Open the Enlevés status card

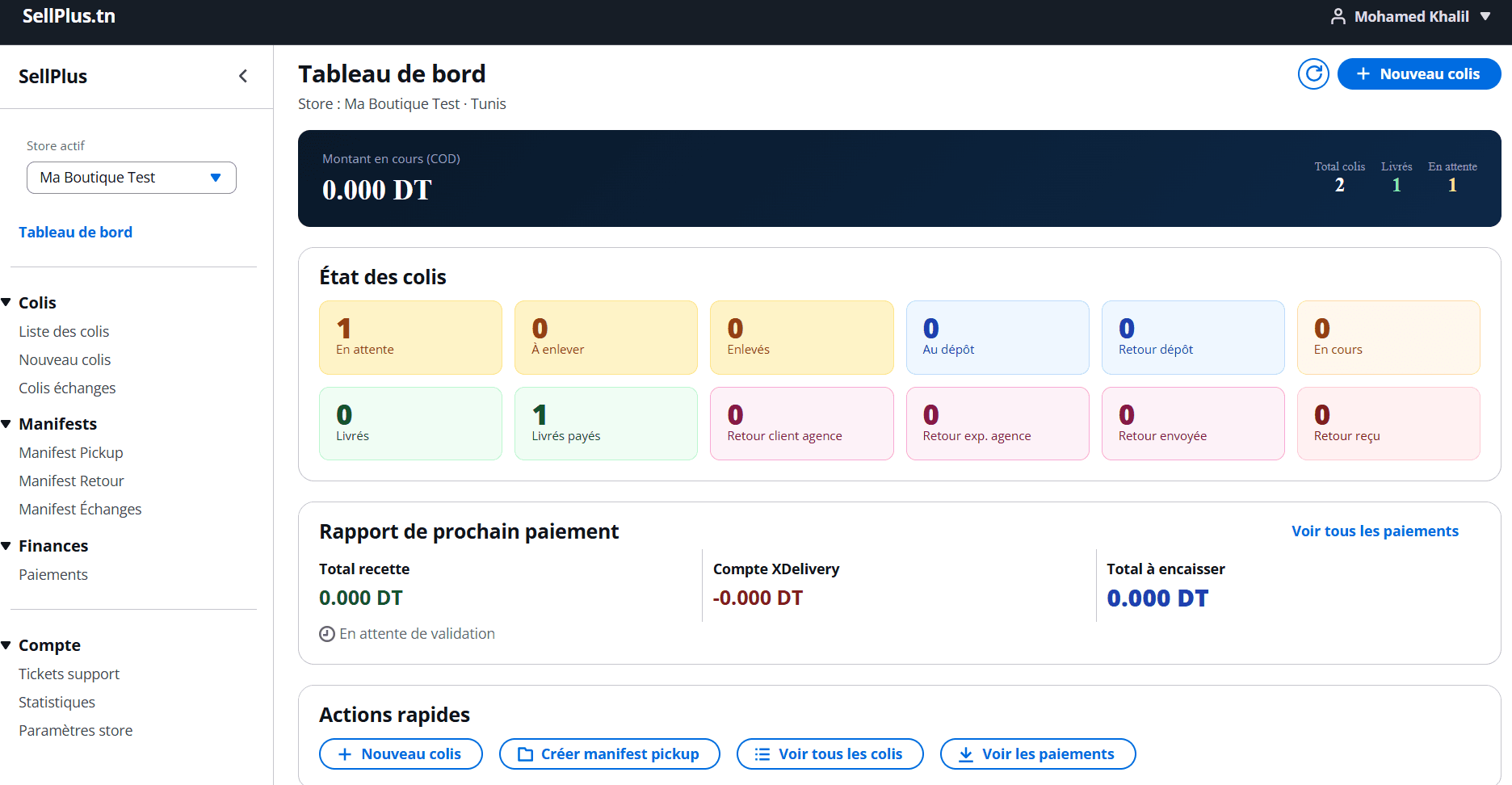pos(802,338)
